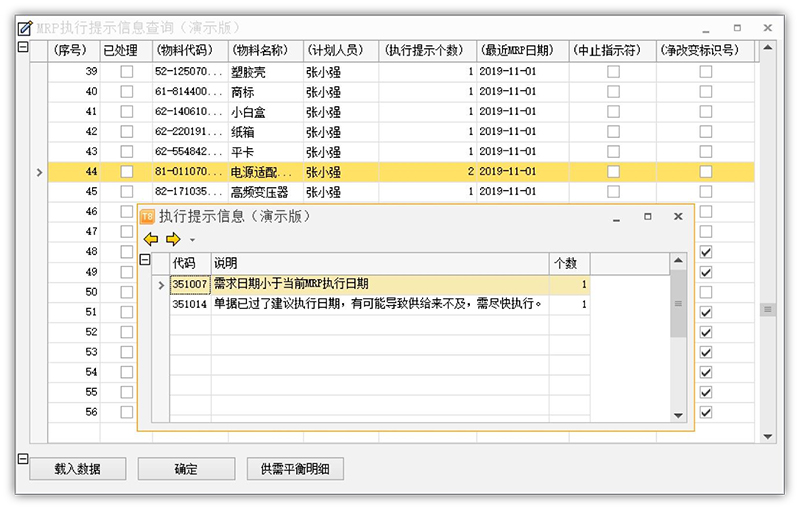Select code cell 351007
Screen dimensions: 800x510
[190, 284]
